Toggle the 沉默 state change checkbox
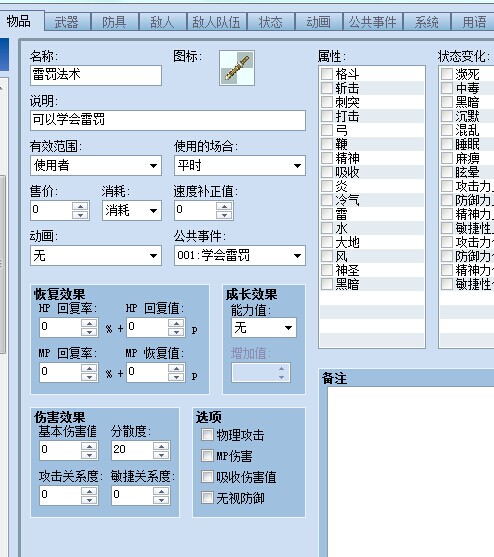 click(x=446, y=116)
